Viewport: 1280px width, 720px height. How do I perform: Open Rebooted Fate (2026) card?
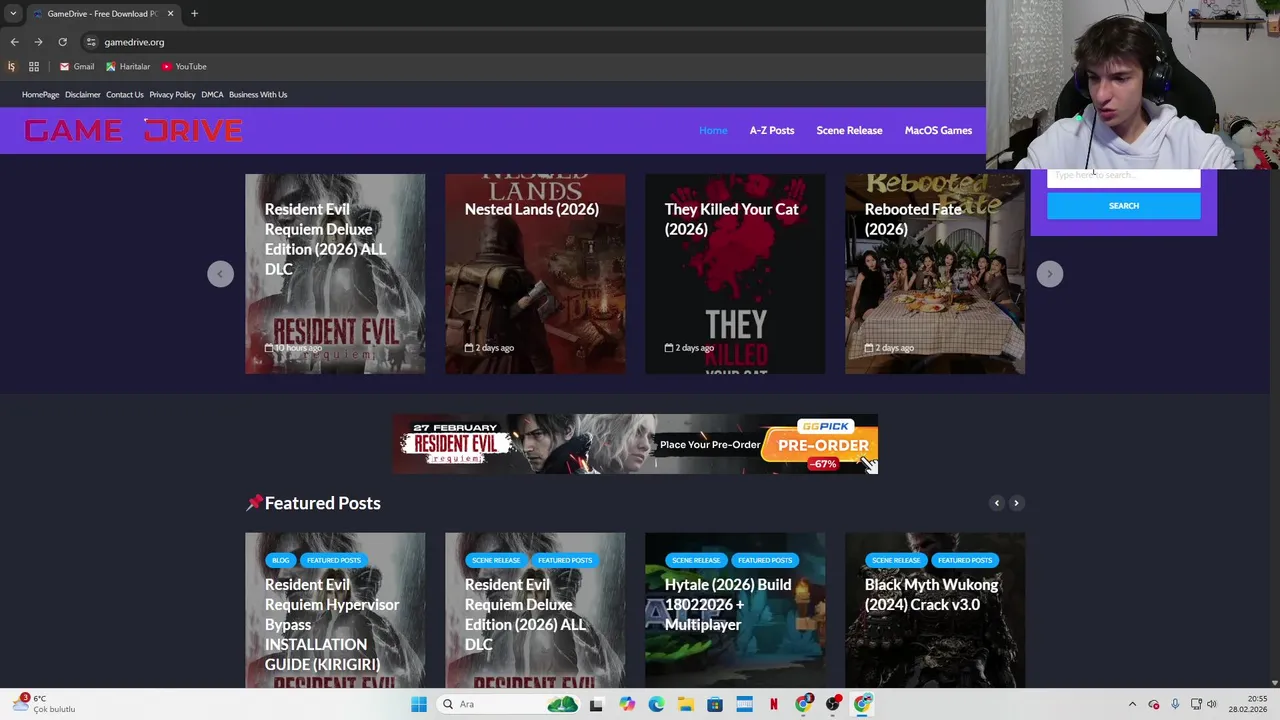pos(935,274)
